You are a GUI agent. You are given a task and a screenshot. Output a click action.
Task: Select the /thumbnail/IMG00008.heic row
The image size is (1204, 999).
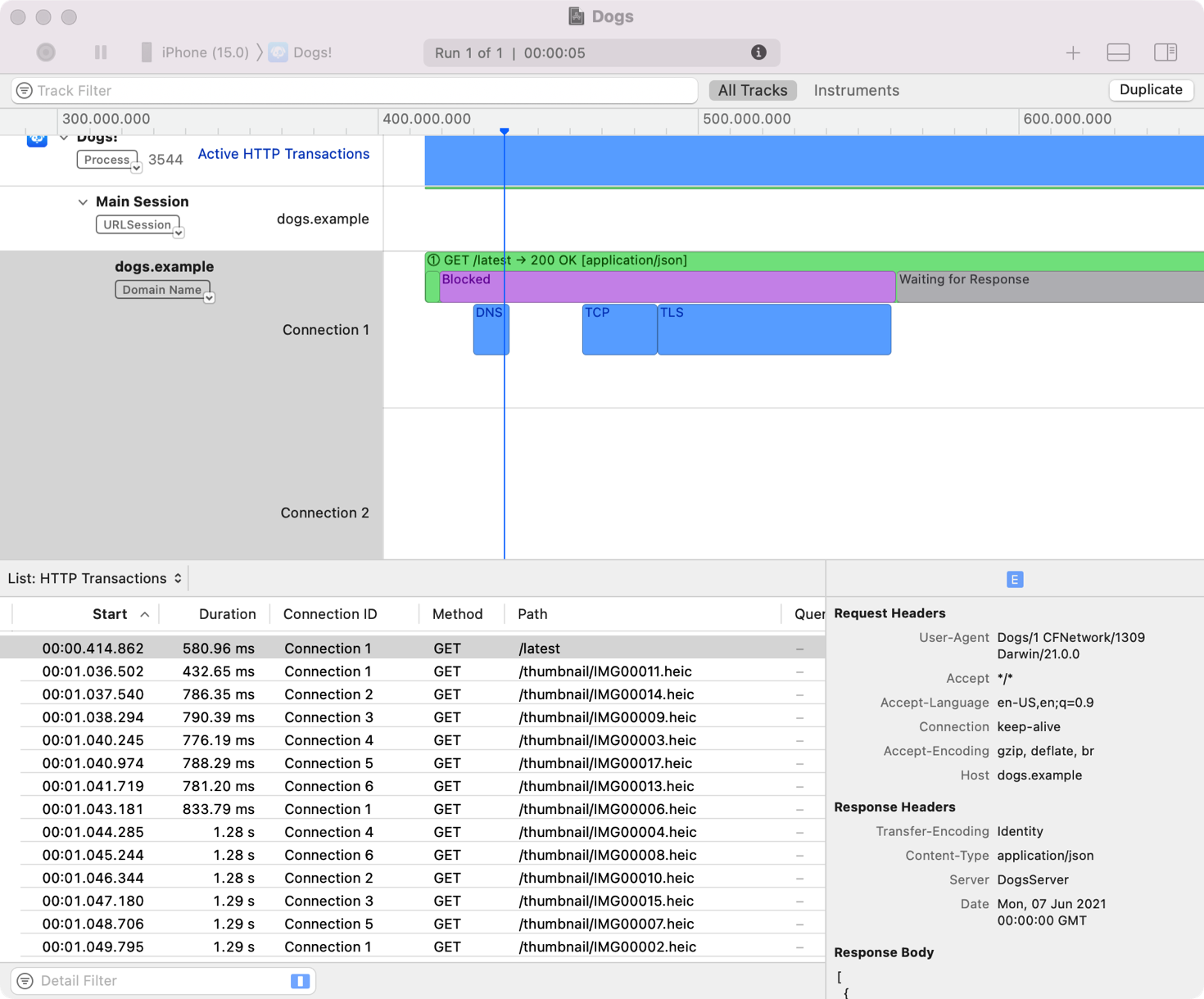click(x=413, y=854)
